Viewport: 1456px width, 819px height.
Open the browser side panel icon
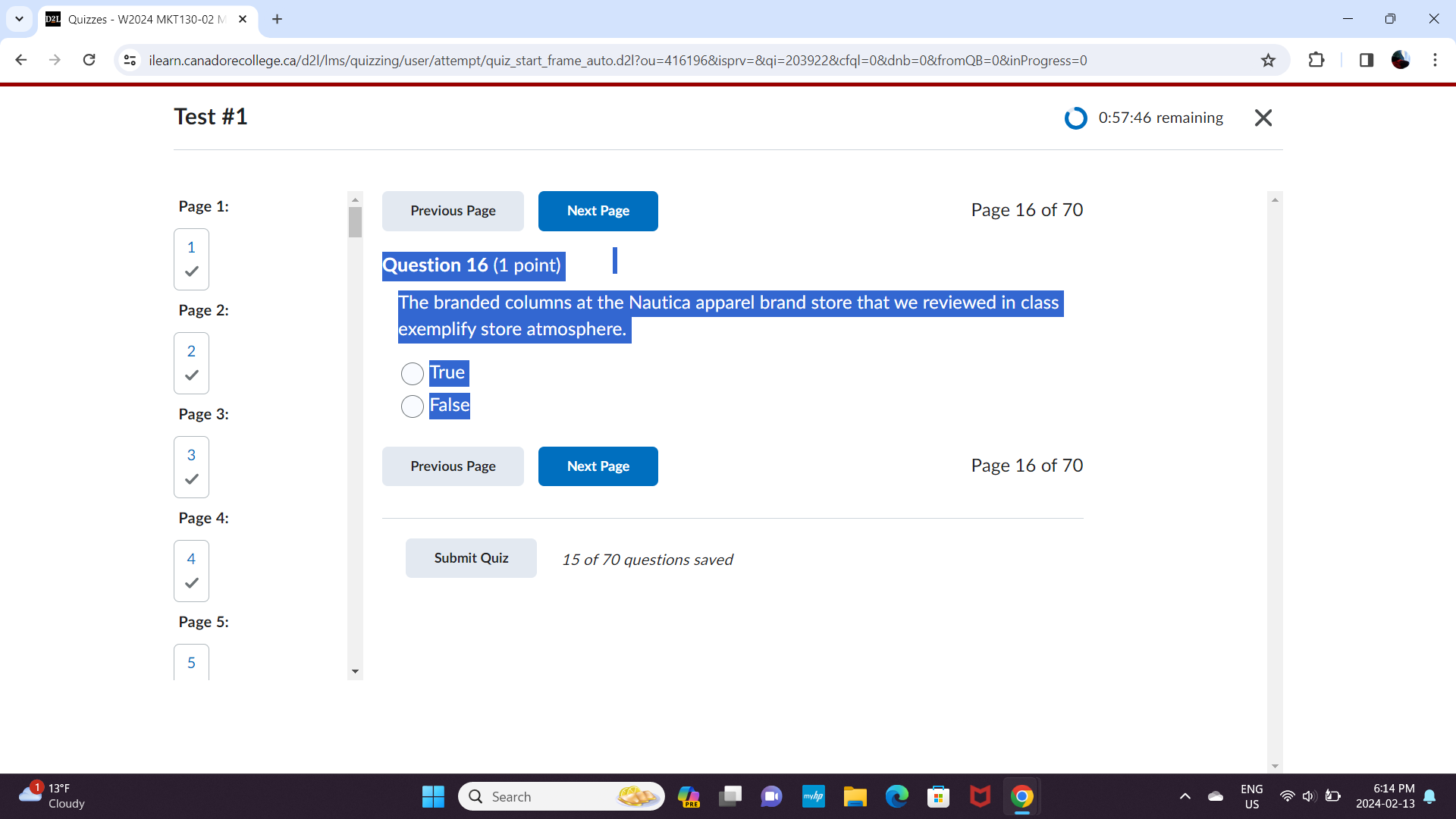[x=1367, y=60]
